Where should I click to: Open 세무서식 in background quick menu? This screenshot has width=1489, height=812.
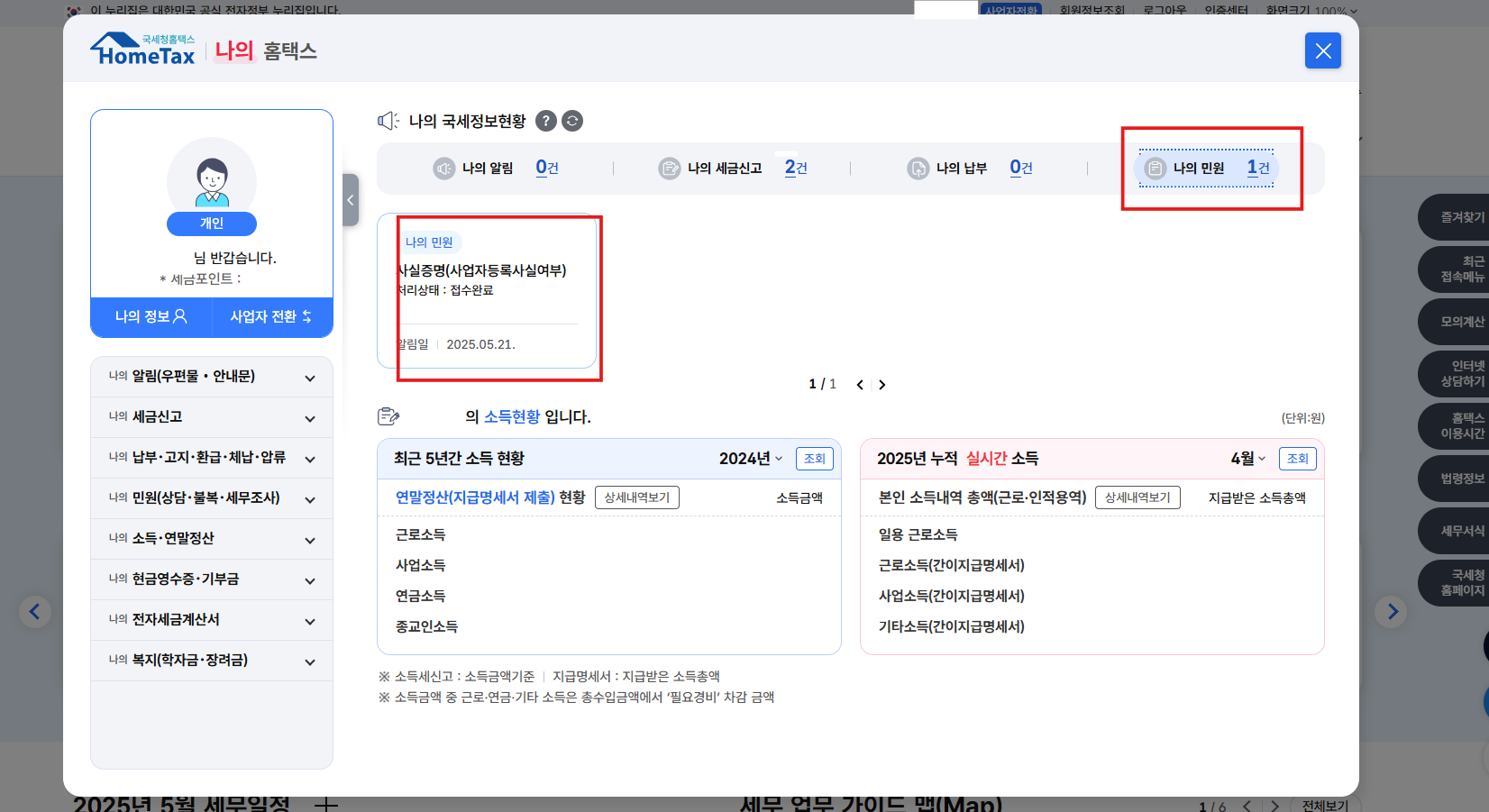tap(1454, 531)
